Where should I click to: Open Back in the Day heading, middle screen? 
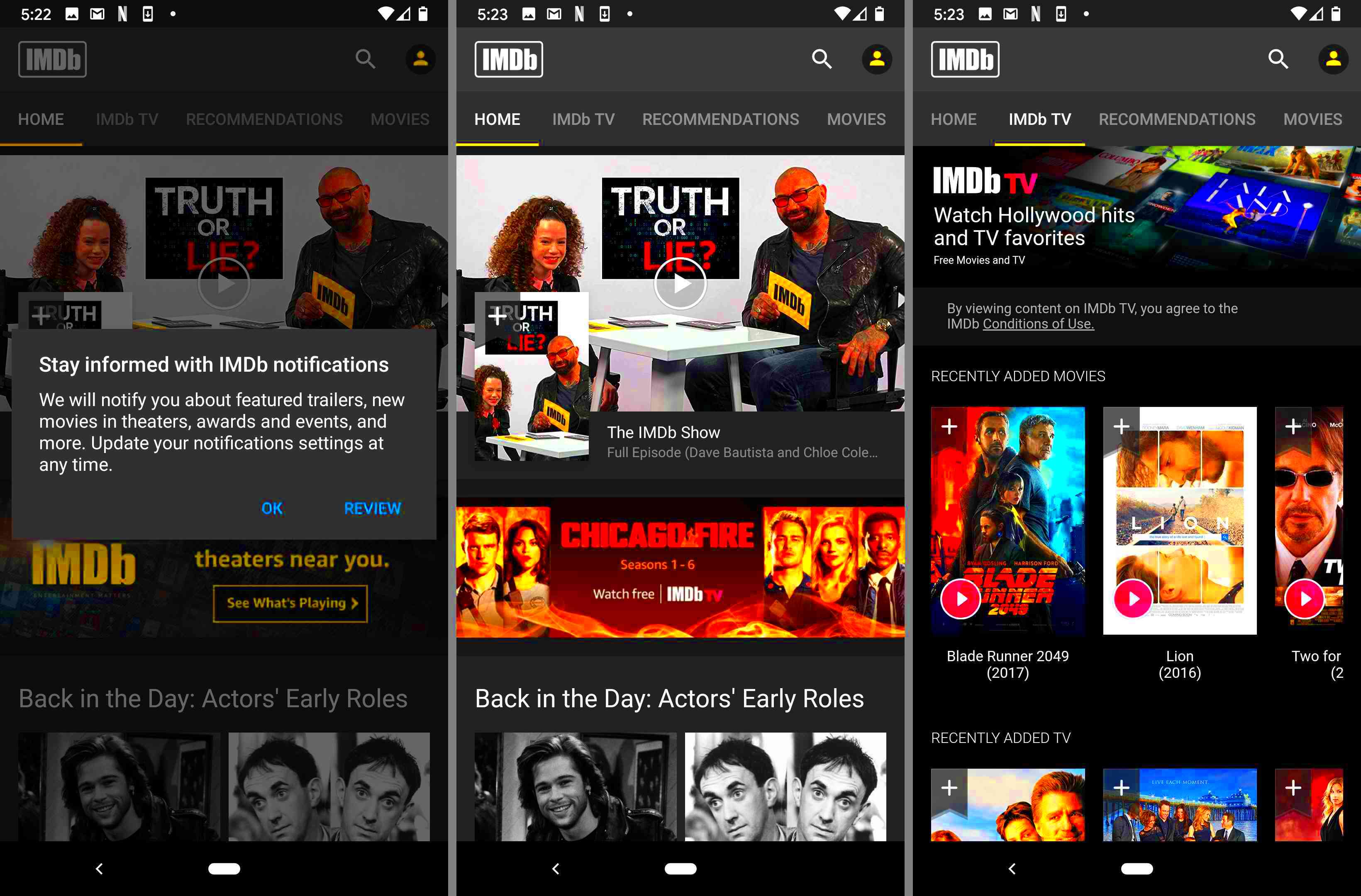click(669, 699)
